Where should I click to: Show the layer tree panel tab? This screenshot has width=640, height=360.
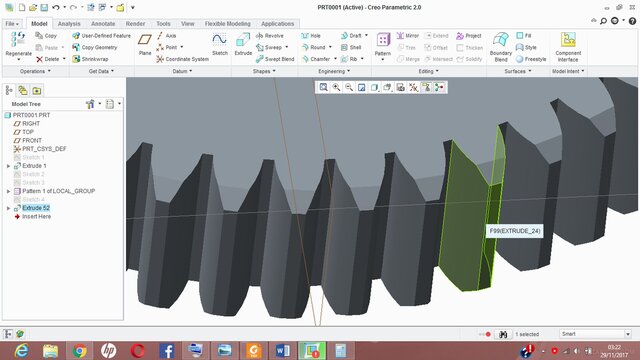pyautogui.click(x=23, y=90)
